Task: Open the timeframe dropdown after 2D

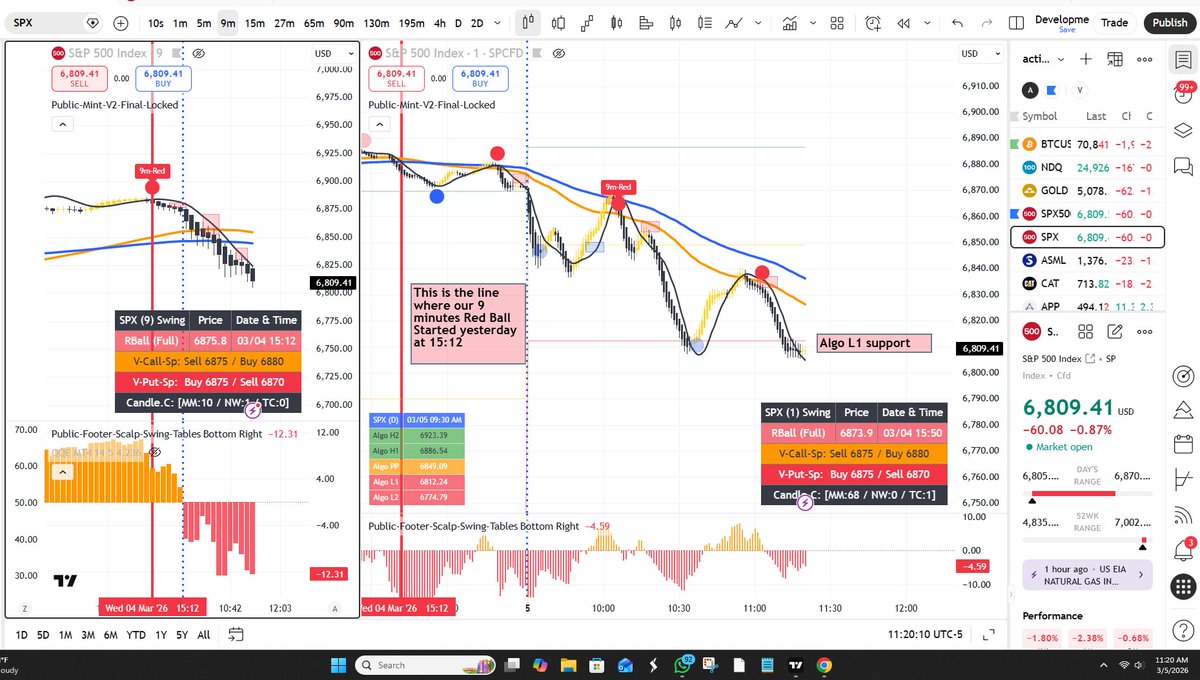Action: [x=497, y=22]
